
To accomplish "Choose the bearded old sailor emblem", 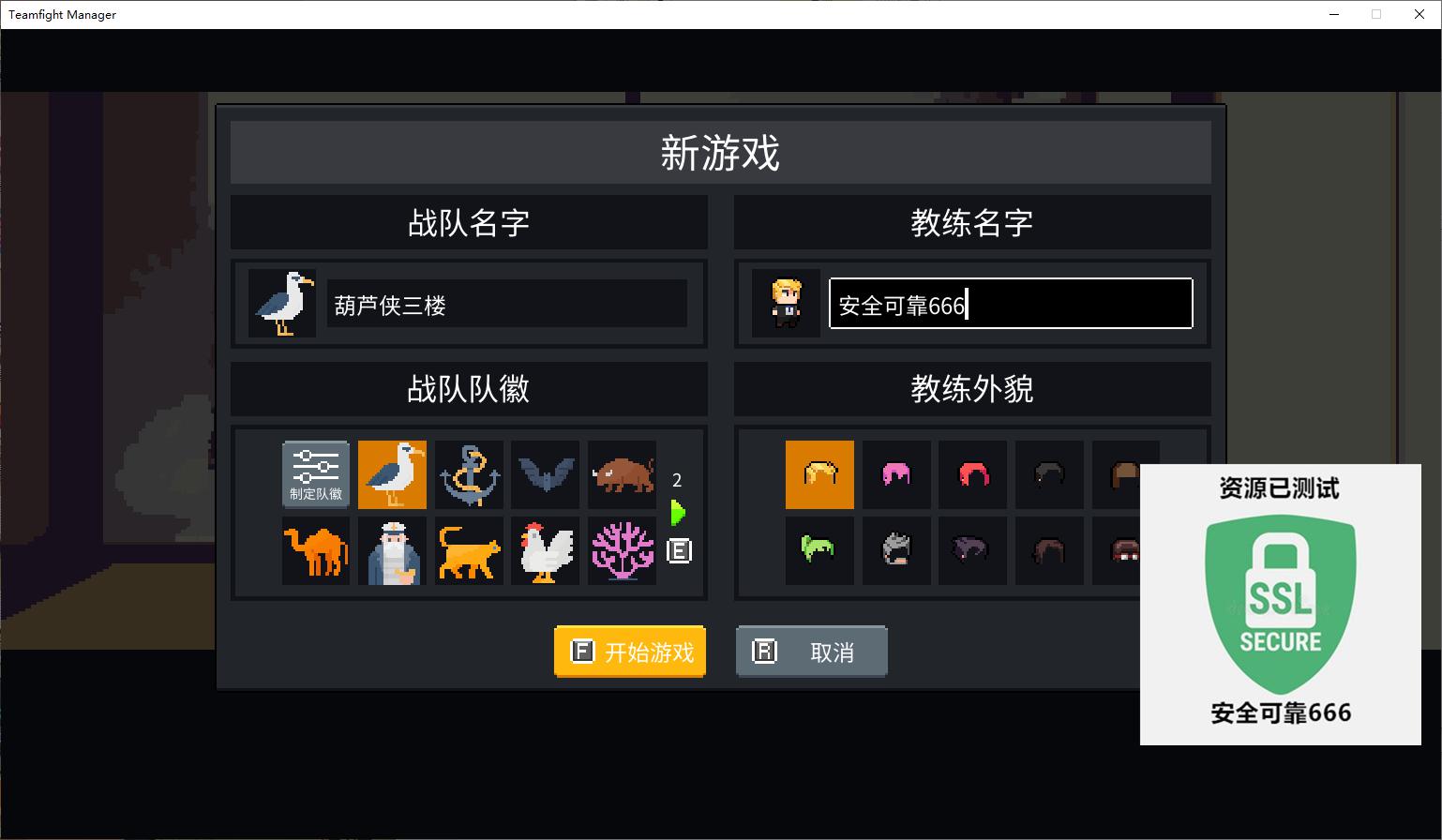I will tap(393, 551).
